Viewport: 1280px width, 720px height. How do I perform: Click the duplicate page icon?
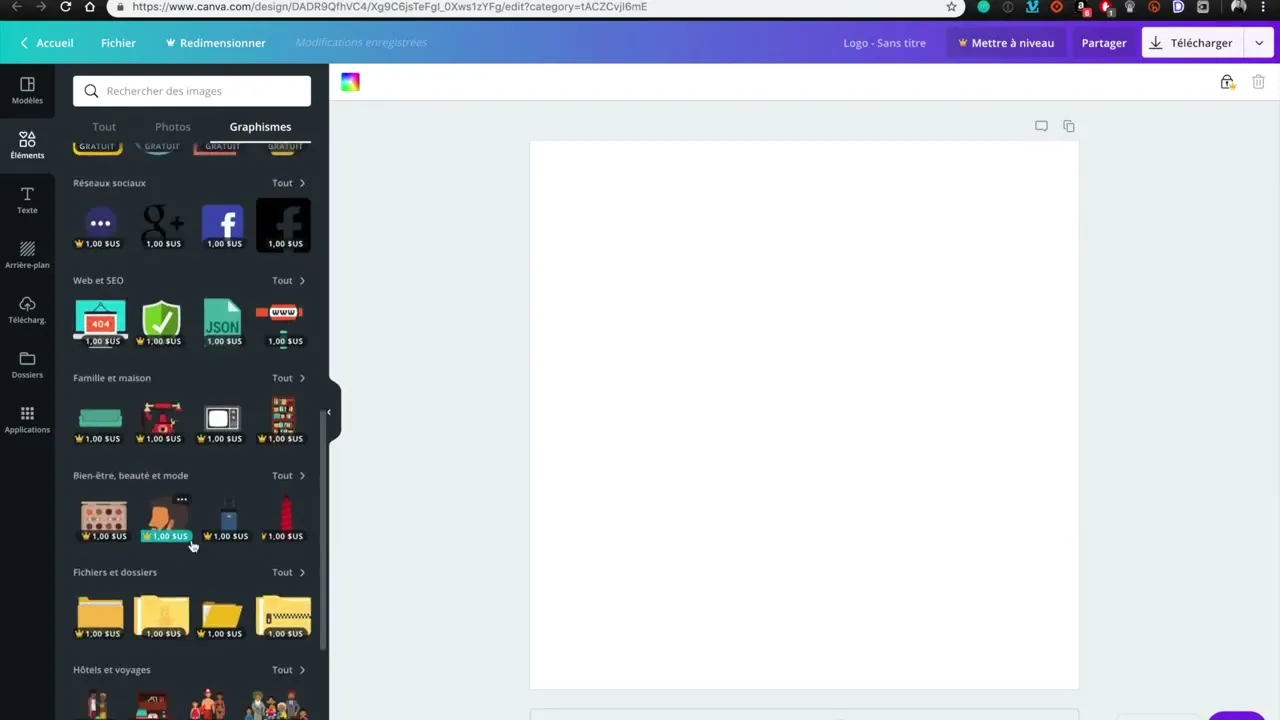point(1069,126)
